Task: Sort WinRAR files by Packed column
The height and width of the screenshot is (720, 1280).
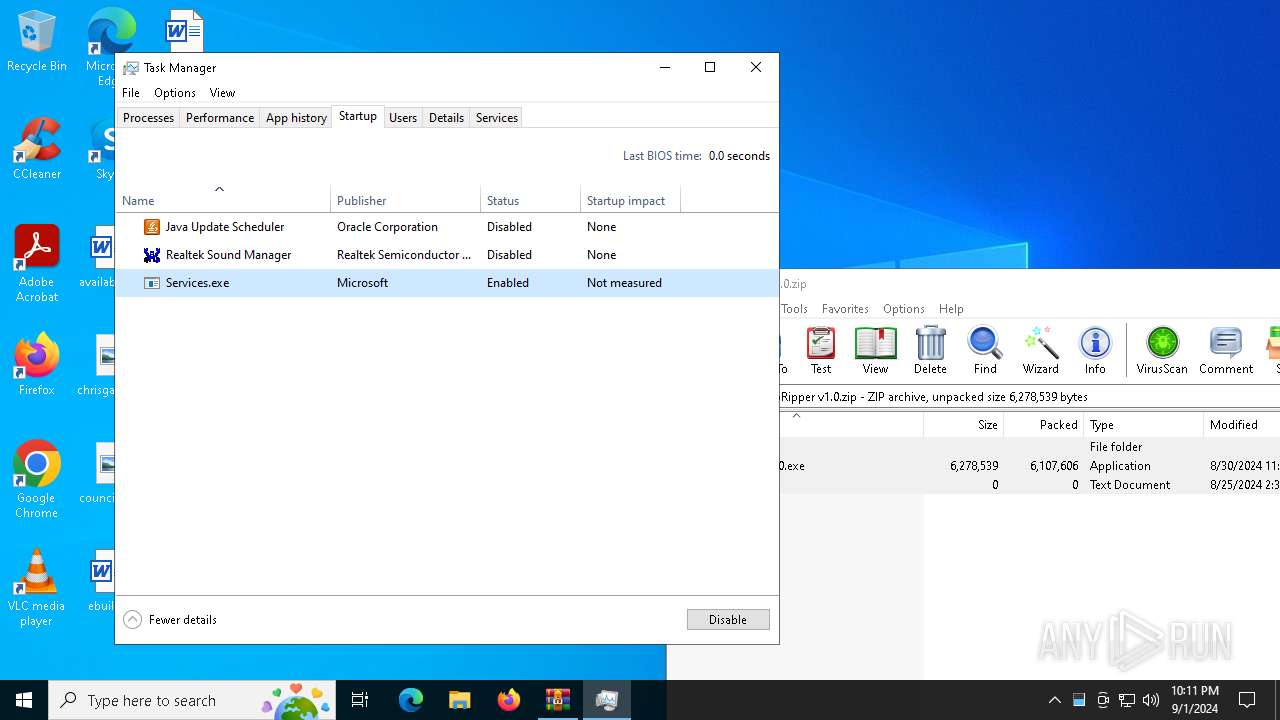Action: [1043, 424]
